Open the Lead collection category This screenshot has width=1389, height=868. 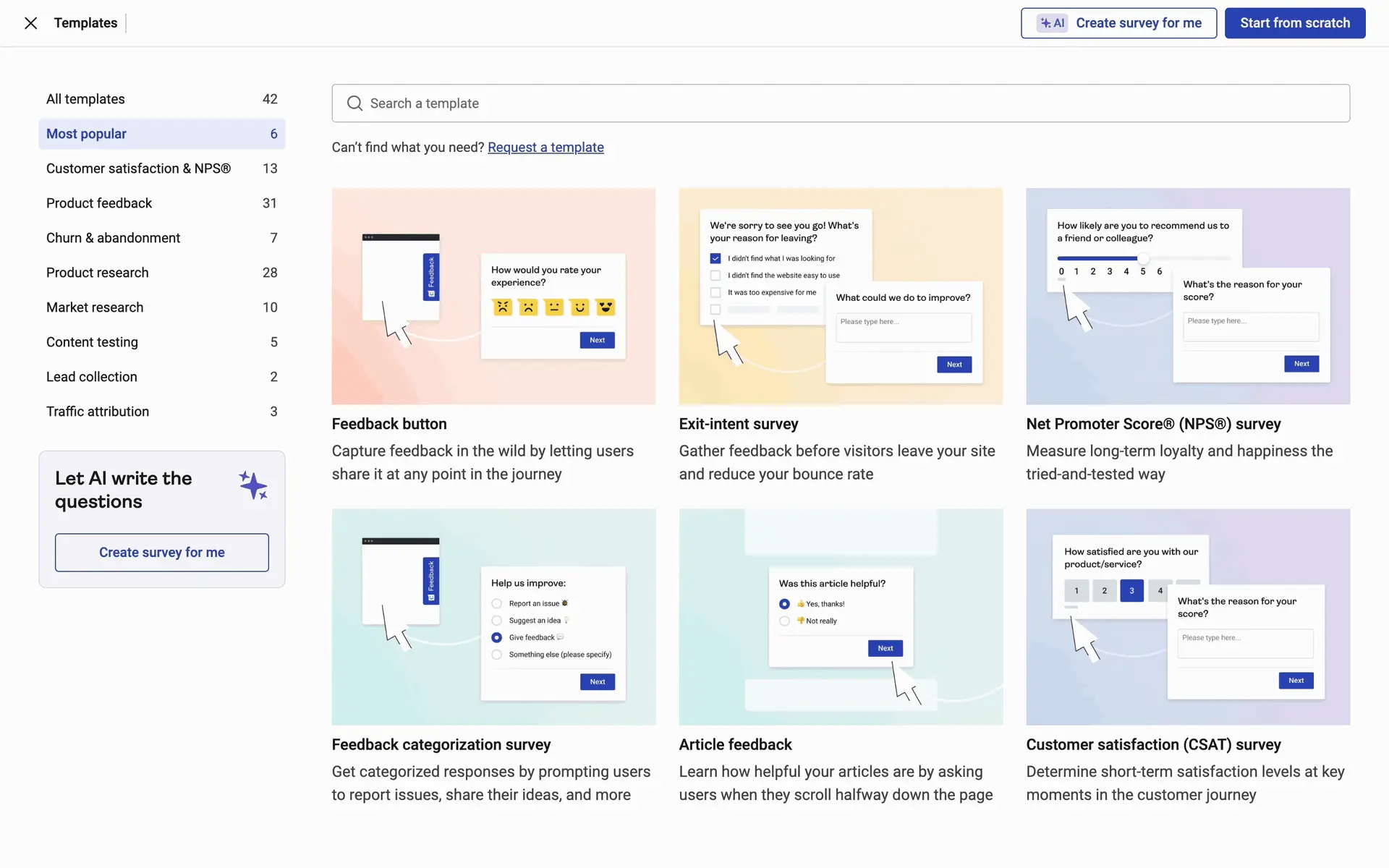pos(161,377)
